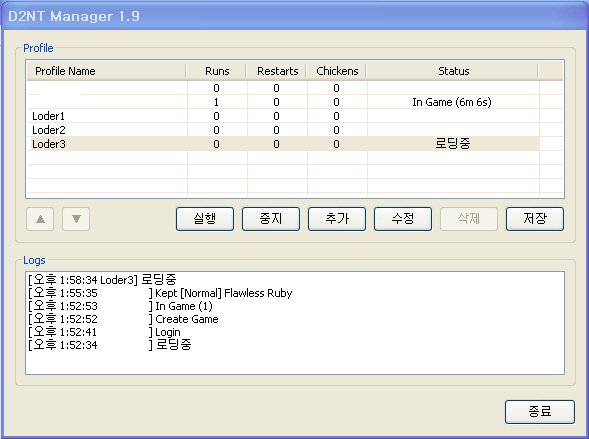Click the Restarts column header

point(277,71)
